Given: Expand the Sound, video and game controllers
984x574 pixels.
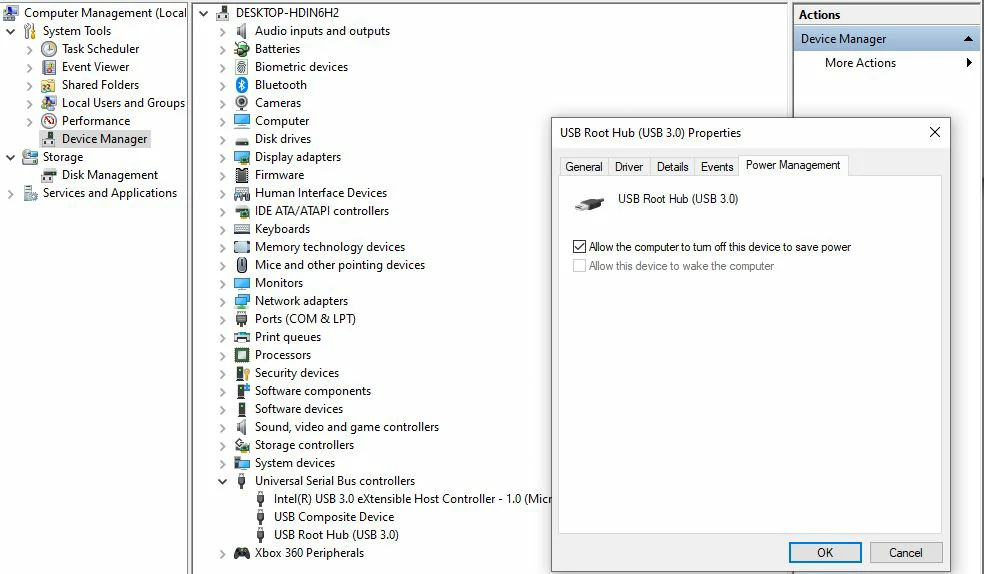Looking at the screenshot, I should [222, 428].
